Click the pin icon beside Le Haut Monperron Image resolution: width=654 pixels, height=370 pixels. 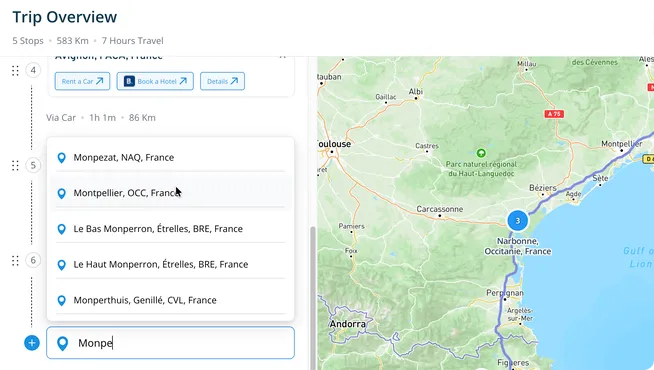(61, 265)
